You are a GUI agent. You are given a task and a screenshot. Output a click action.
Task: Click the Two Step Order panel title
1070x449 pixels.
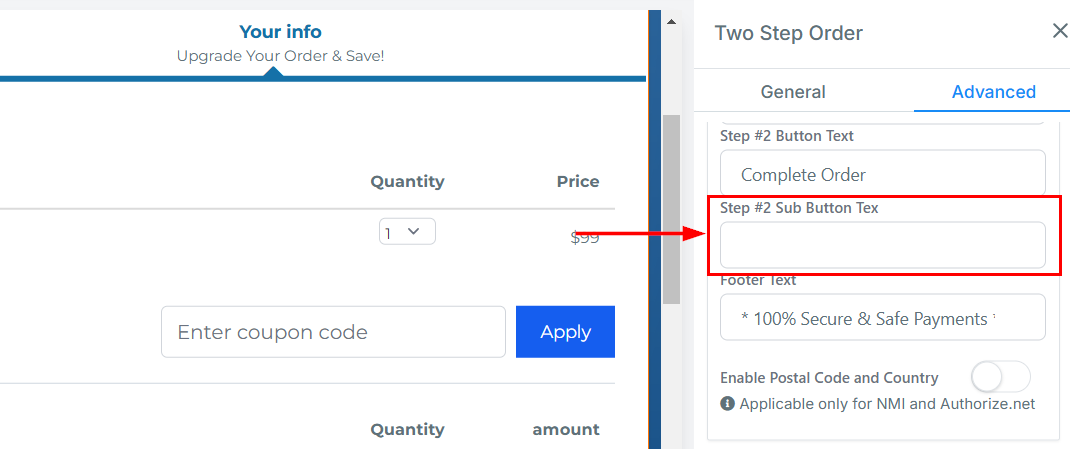tap(788, 33)
